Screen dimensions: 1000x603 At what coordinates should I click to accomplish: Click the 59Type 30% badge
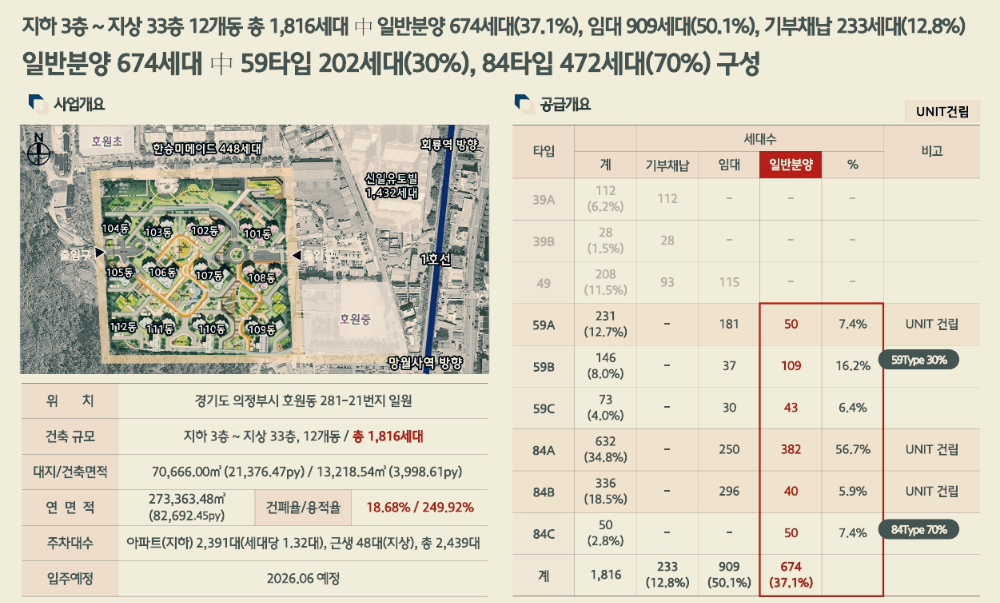pos(919,360)
